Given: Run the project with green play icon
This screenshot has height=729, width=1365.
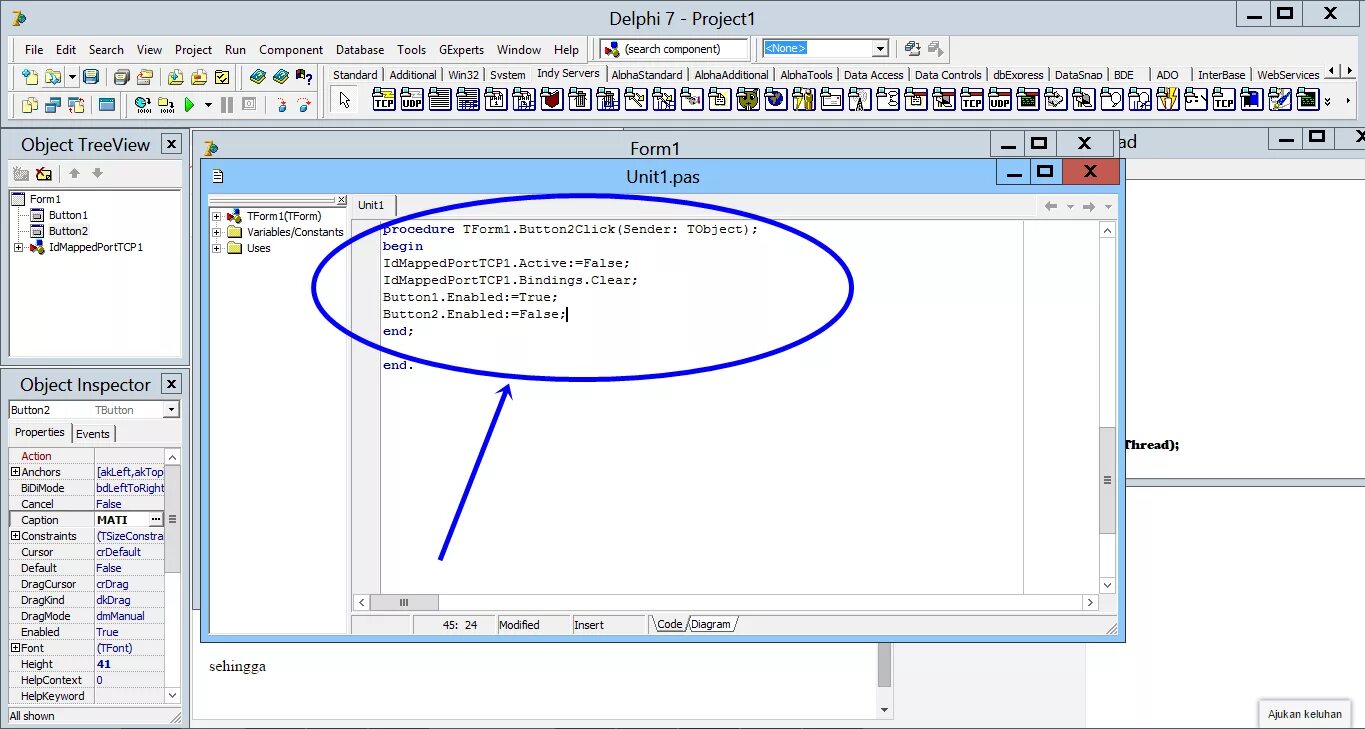Looking at the screenshot, I should [190, 104].
